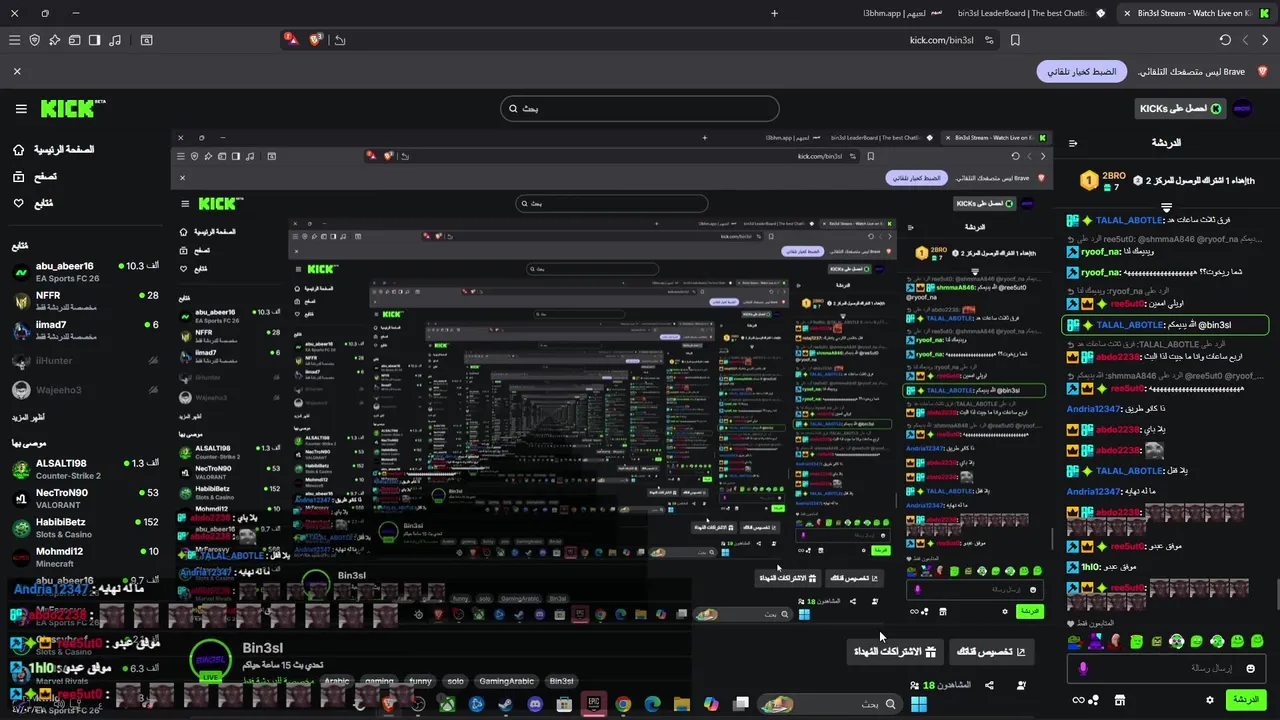Viewport: 1280px width, 720px height.
Task: Click the highlighted TALAL_ABOTLE message in main chat
Action: [x=1165, y=325]
